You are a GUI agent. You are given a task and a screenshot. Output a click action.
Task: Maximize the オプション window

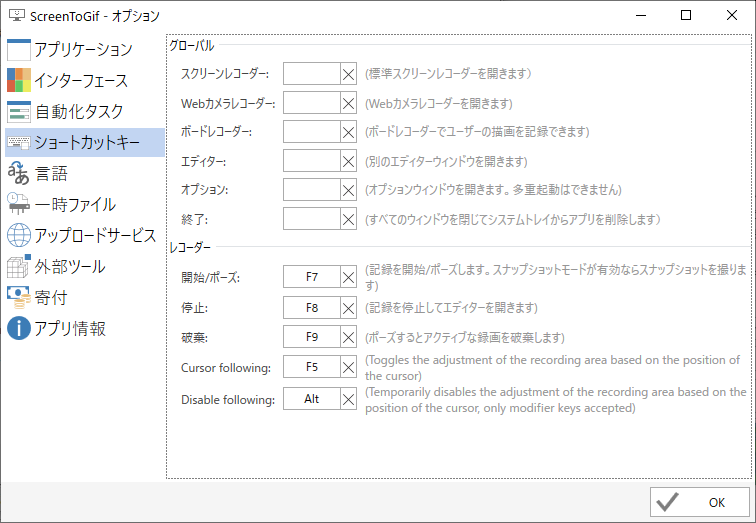click(x=686, y=15)
